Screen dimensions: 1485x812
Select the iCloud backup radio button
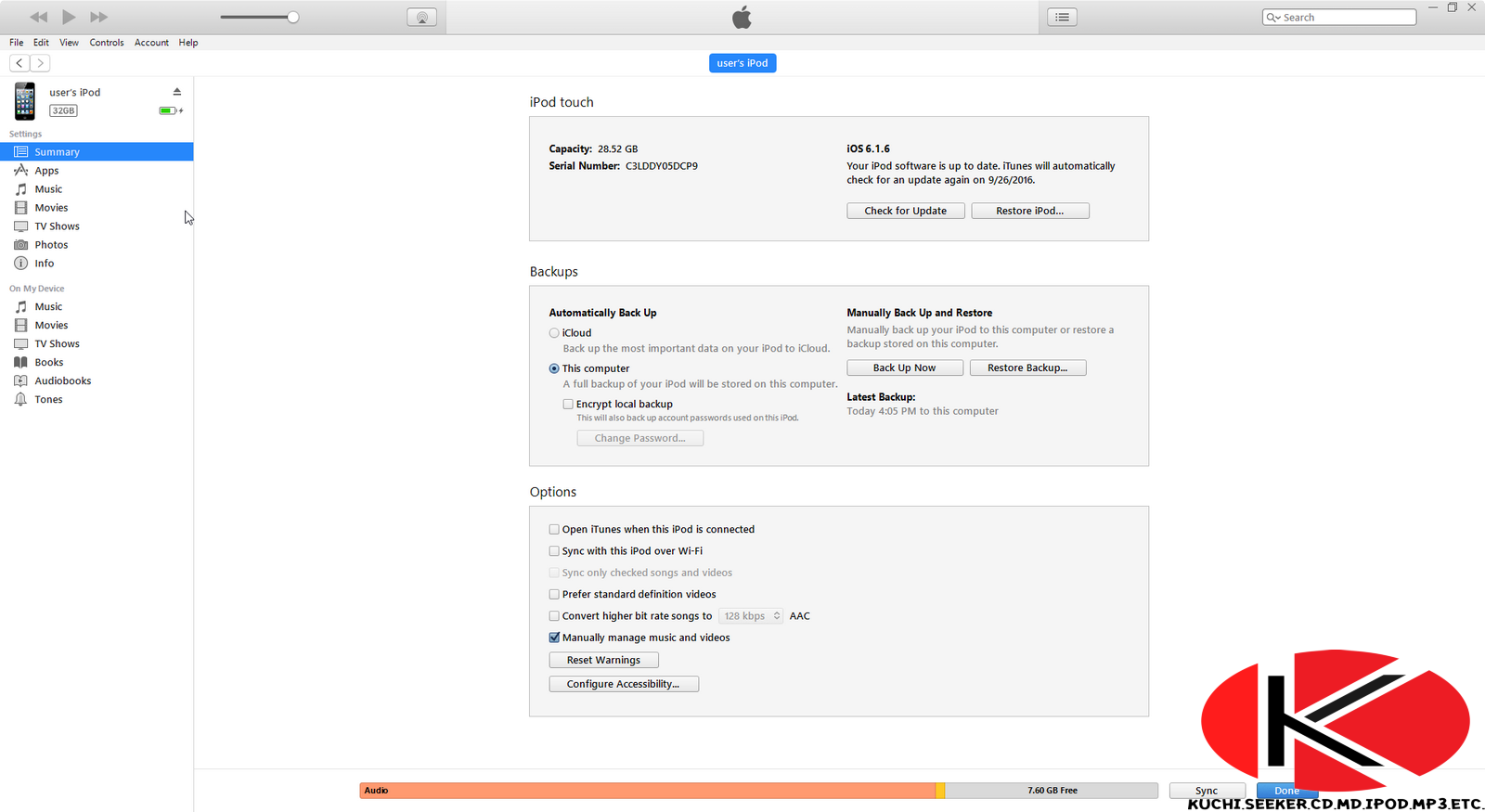554,333
